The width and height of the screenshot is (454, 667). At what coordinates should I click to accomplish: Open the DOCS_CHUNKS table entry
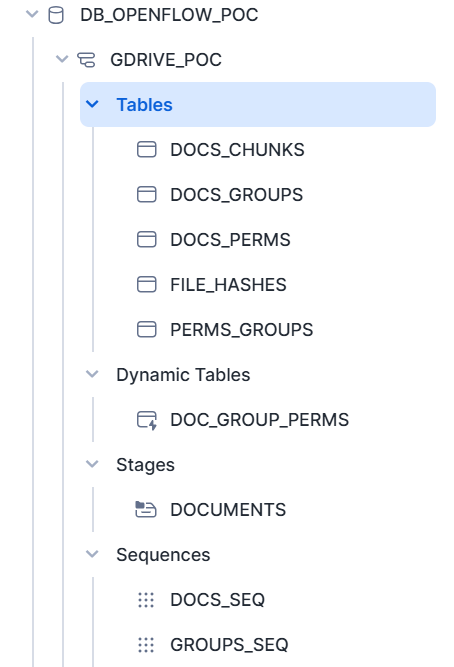coord(237,150)
